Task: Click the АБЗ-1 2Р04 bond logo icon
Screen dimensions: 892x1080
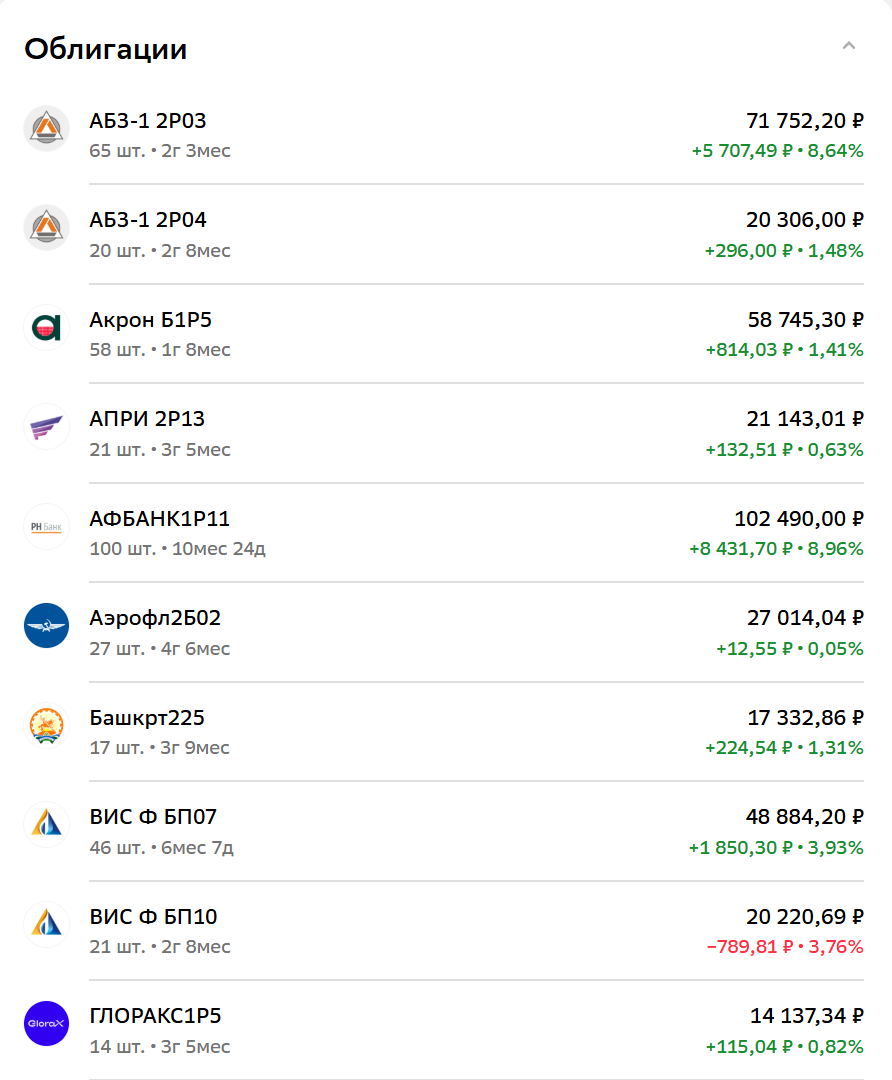Action: pos(47,228)
